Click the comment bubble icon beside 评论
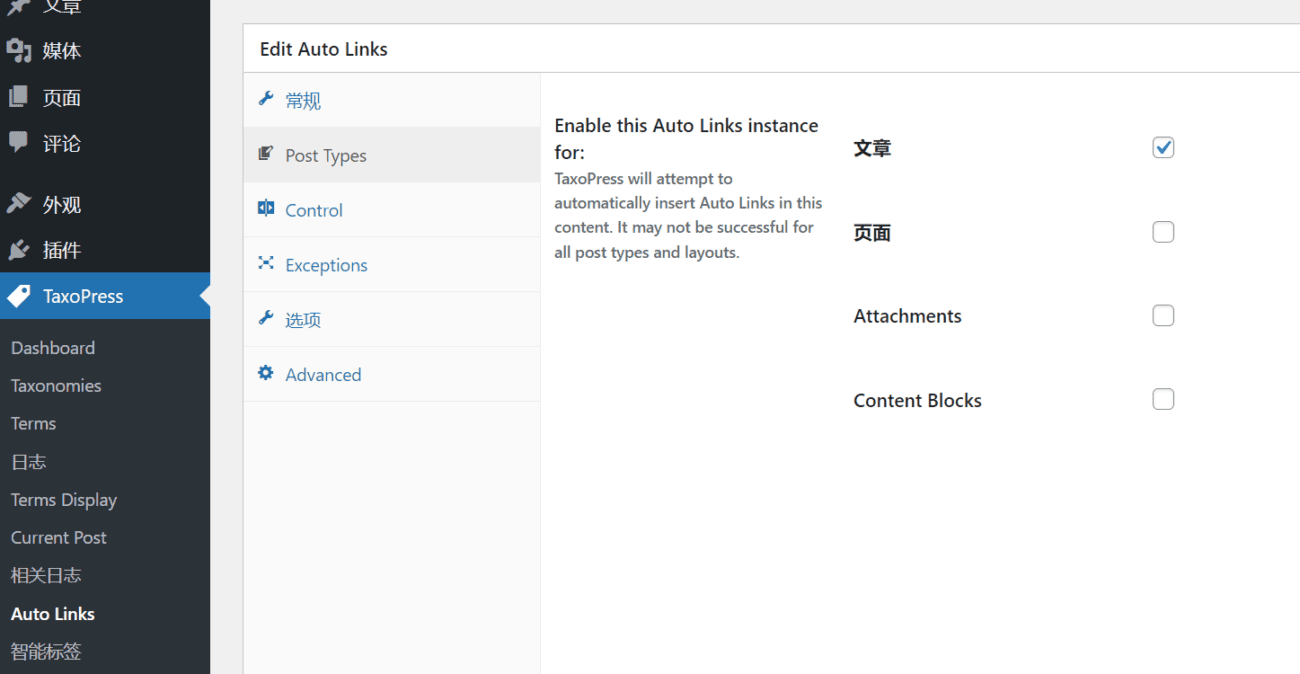The width and height of the screenshot is (1300, 674). [x=19, y=143]
